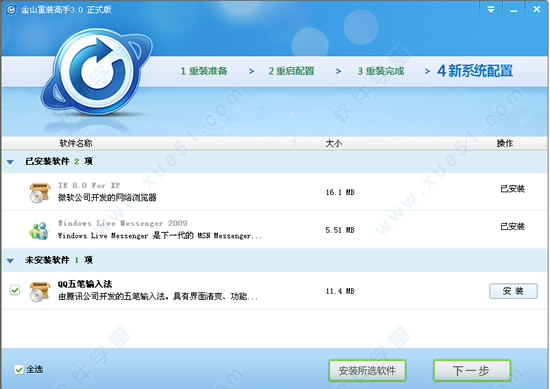Click the 下一步 button
This screenshot has width=550, height=389.
[472, 370]
